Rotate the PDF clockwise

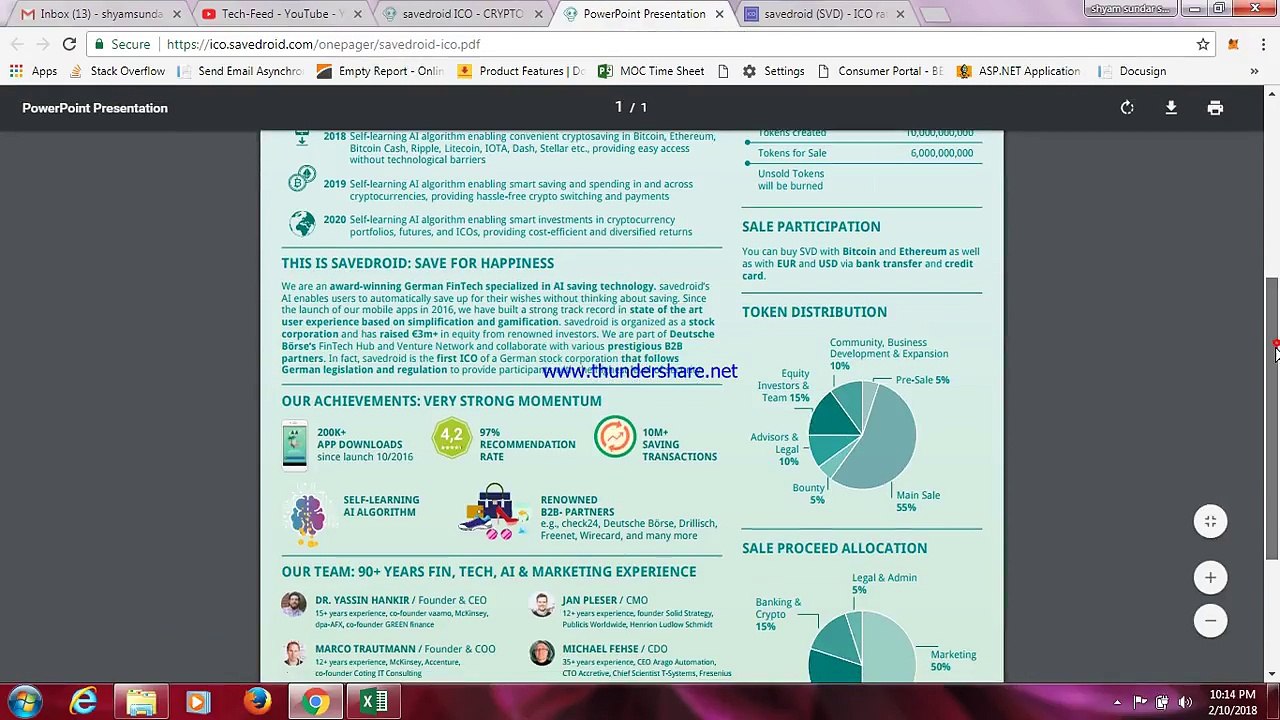pos(1127,108)
